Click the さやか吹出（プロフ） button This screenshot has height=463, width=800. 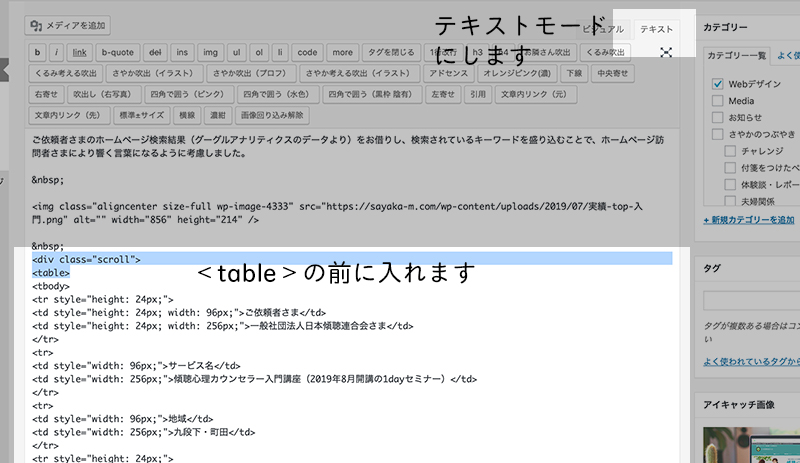click(x=251, y=73)
